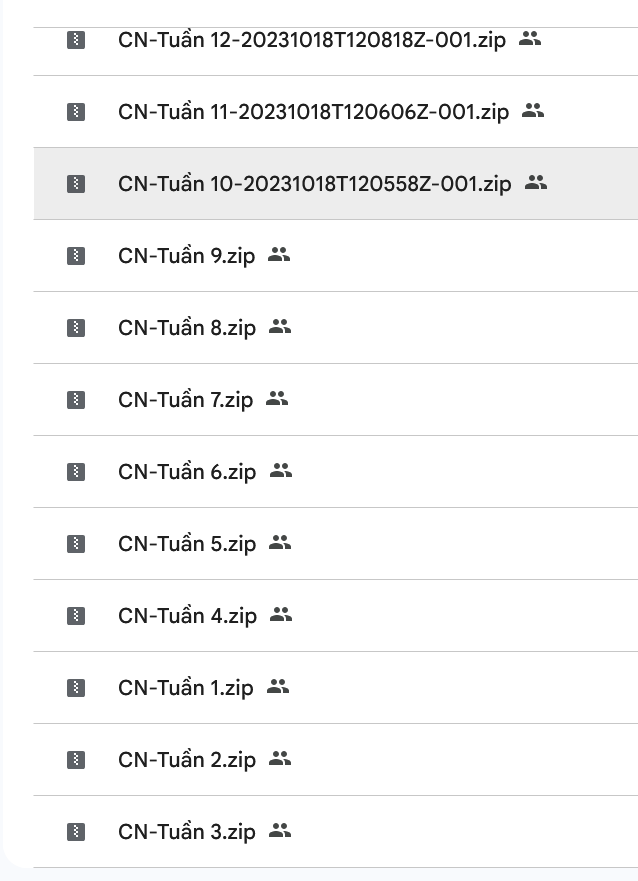Select the CN-Tuần 11-20231018T120606Z-001.zip file name

(313, 112)
